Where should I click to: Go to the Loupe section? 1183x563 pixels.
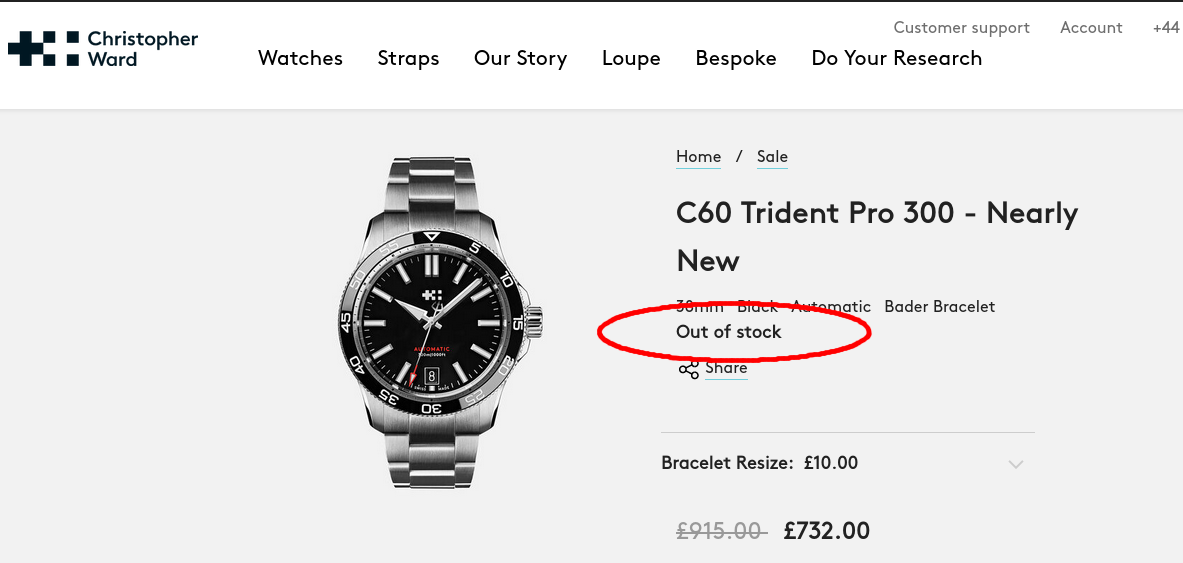pos(631,58)
